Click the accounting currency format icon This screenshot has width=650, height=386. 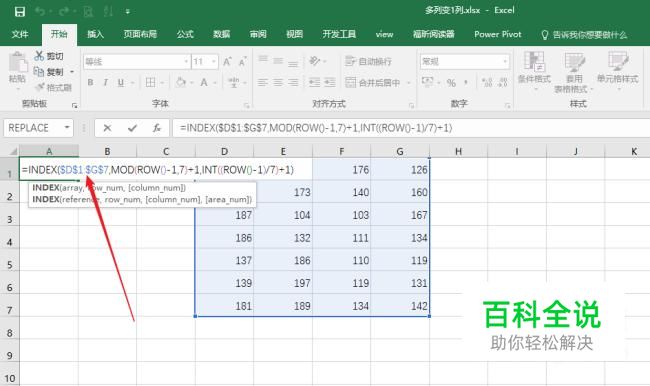pos(427,82)
